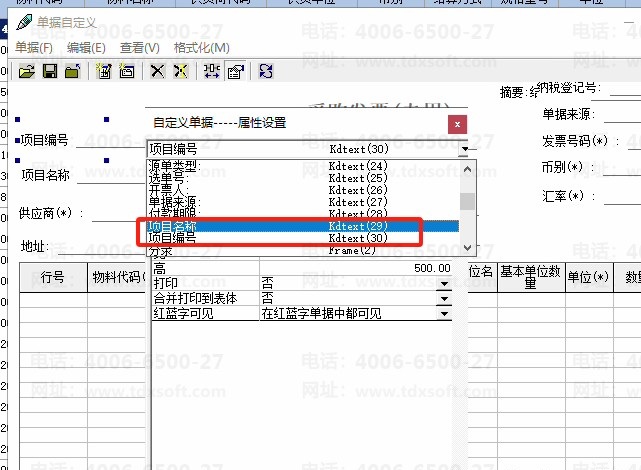
Task: Click the 行号 column header
Action: point(53,277)
